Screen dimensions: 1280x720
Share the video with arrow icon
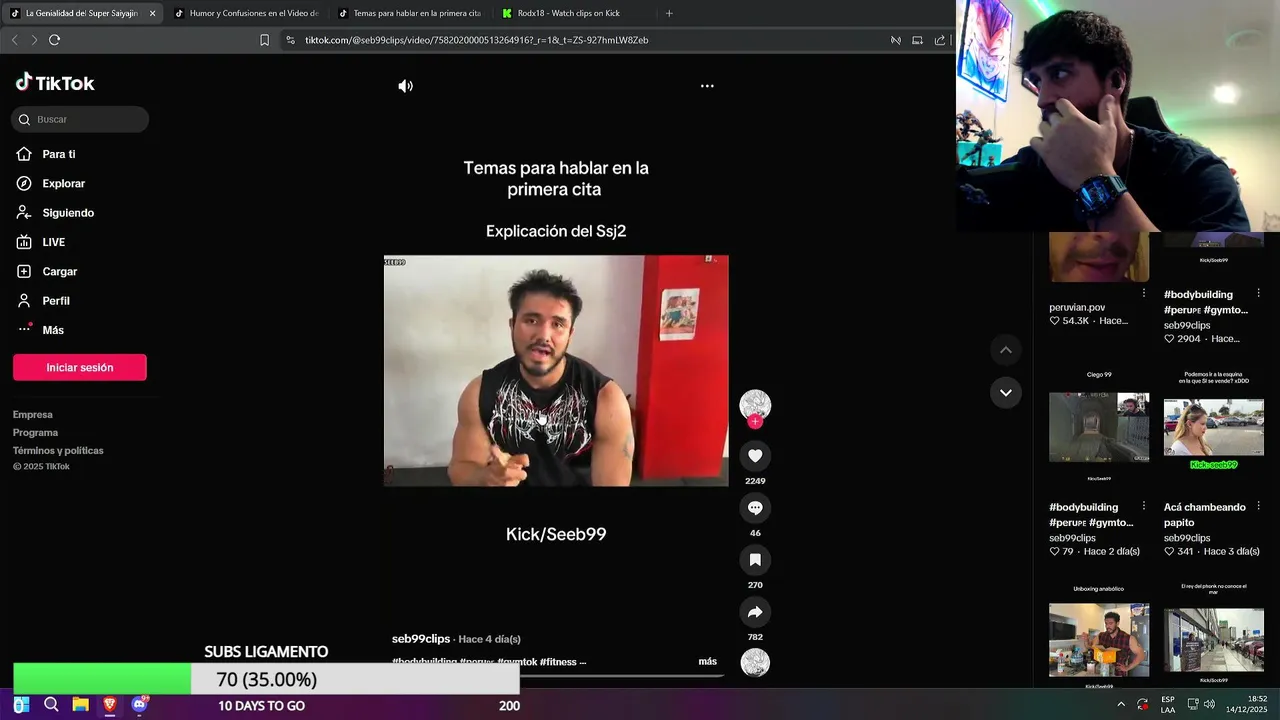tap(755, 612)
